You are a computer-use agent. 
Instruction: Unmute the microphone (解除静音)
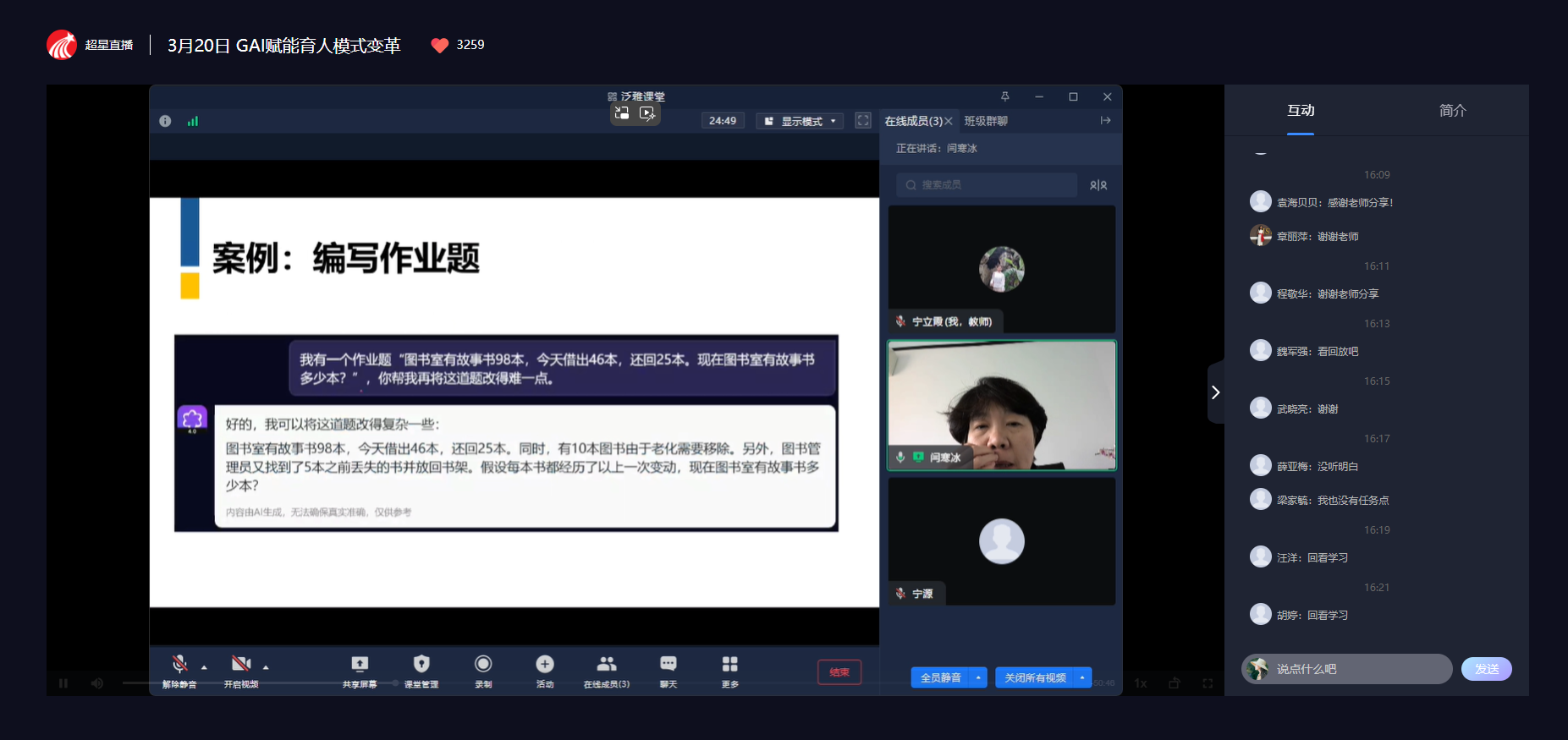tap(179, 665)
